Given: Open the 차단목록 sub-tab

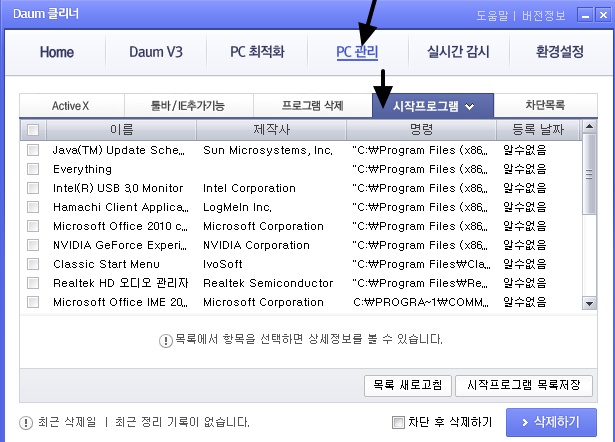Looking at the screenshot, I should coord(545,105).
